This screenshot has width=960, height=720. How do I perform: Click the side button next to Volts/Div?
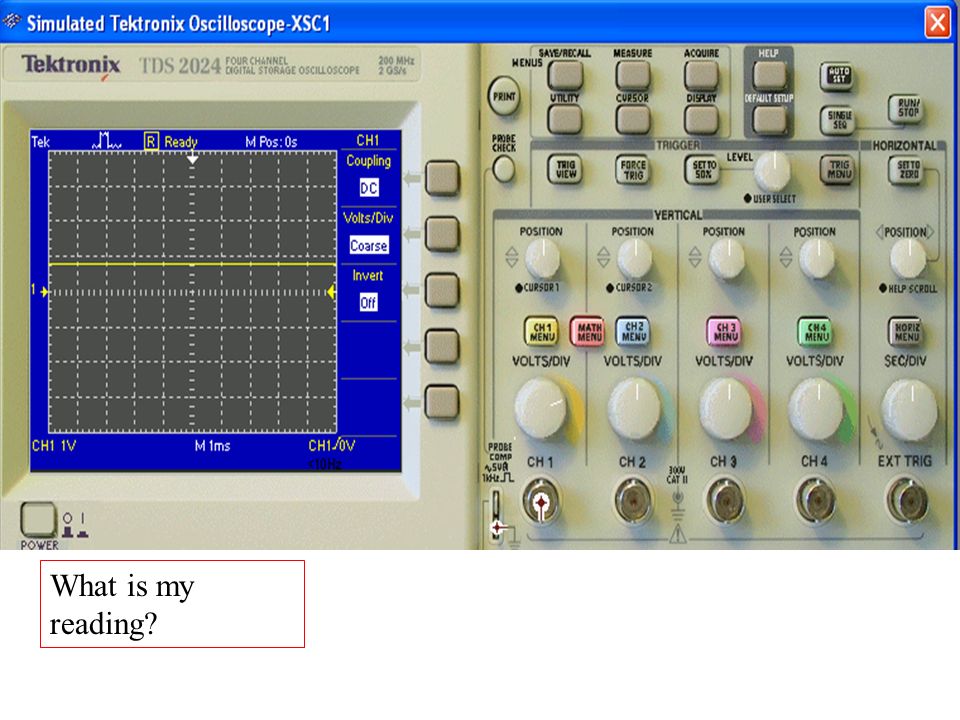click(442, 234)
